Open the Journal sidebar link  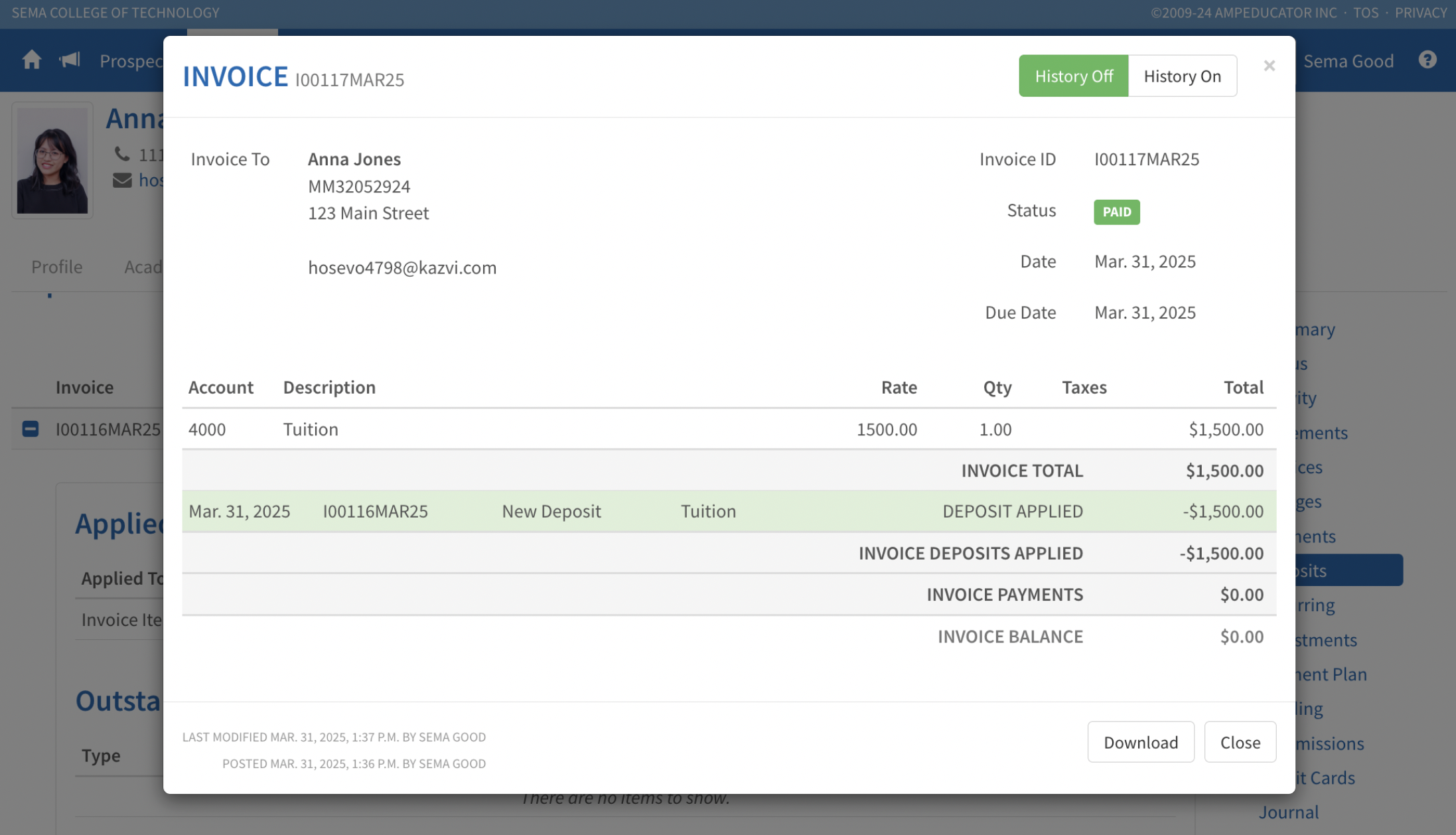pos(1289,812)
